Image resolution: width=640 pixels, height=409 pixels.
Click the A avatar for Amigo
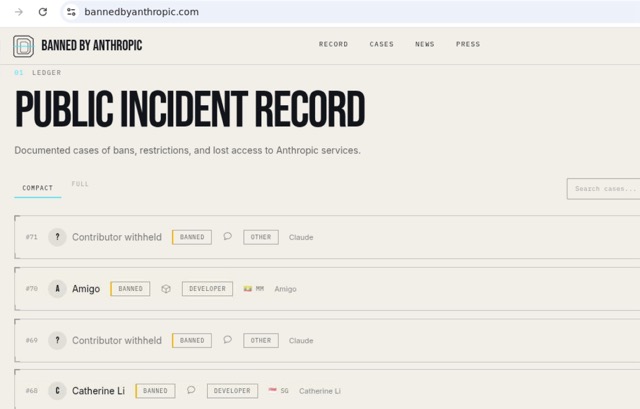(57, 289)
